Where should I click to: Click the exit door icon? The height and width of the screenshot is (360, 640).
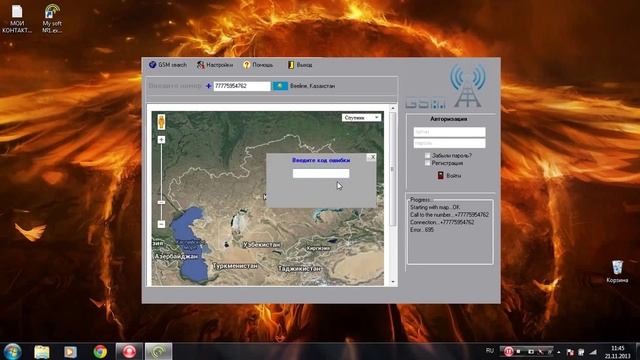291,65
